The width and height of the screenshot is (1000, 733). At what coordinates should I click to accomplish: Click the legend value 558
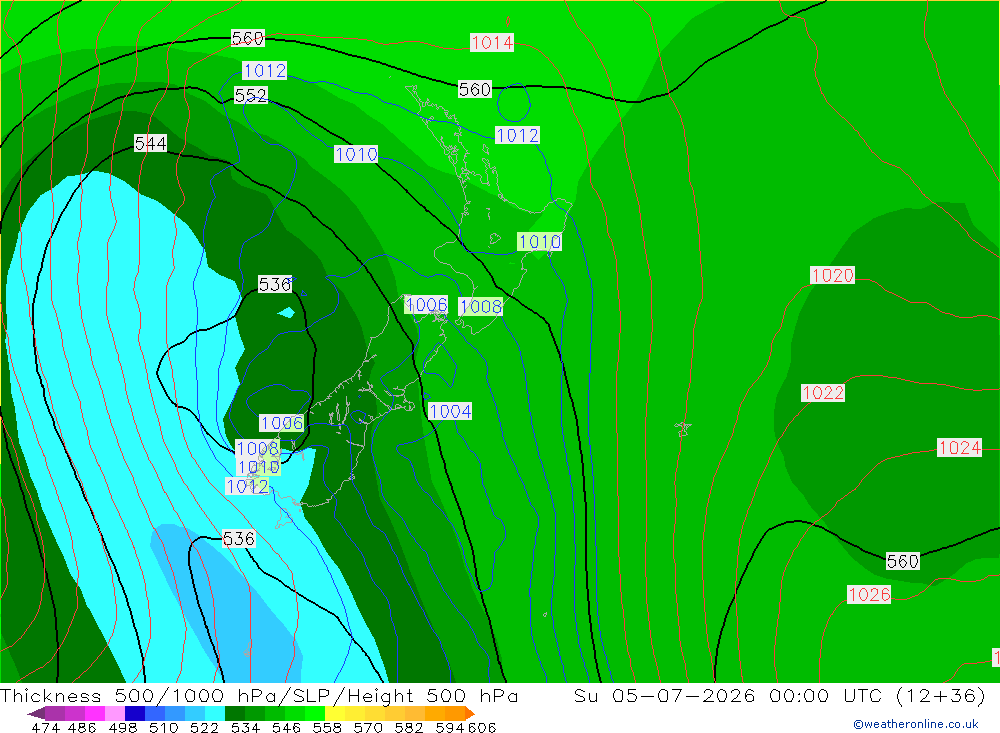click(327, 727)
